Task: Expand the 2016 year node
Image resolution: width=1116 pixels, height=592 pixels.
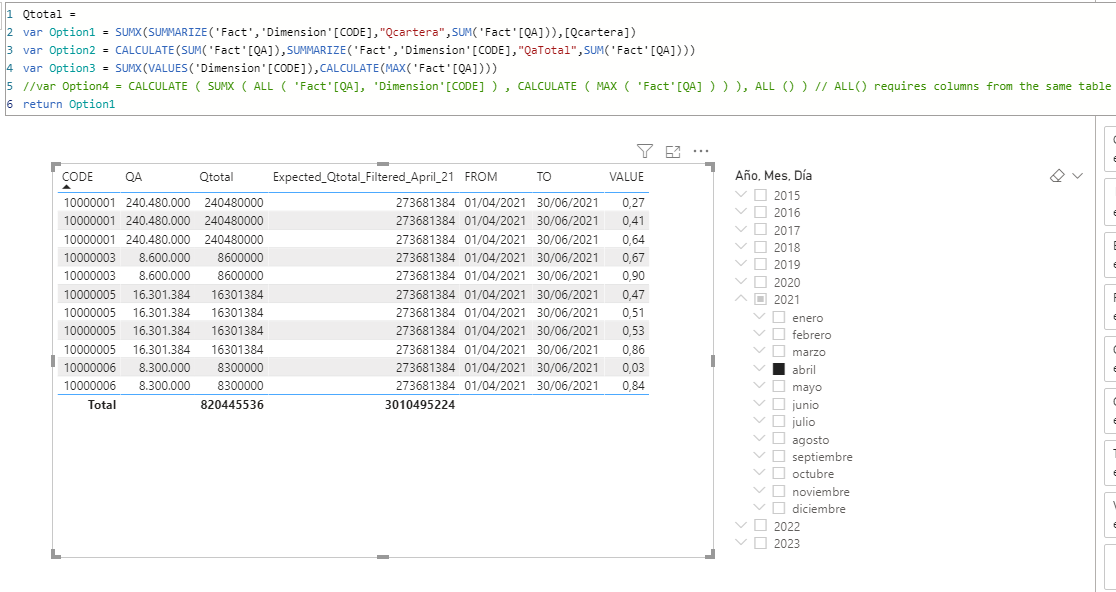Action: click(742, 212)
